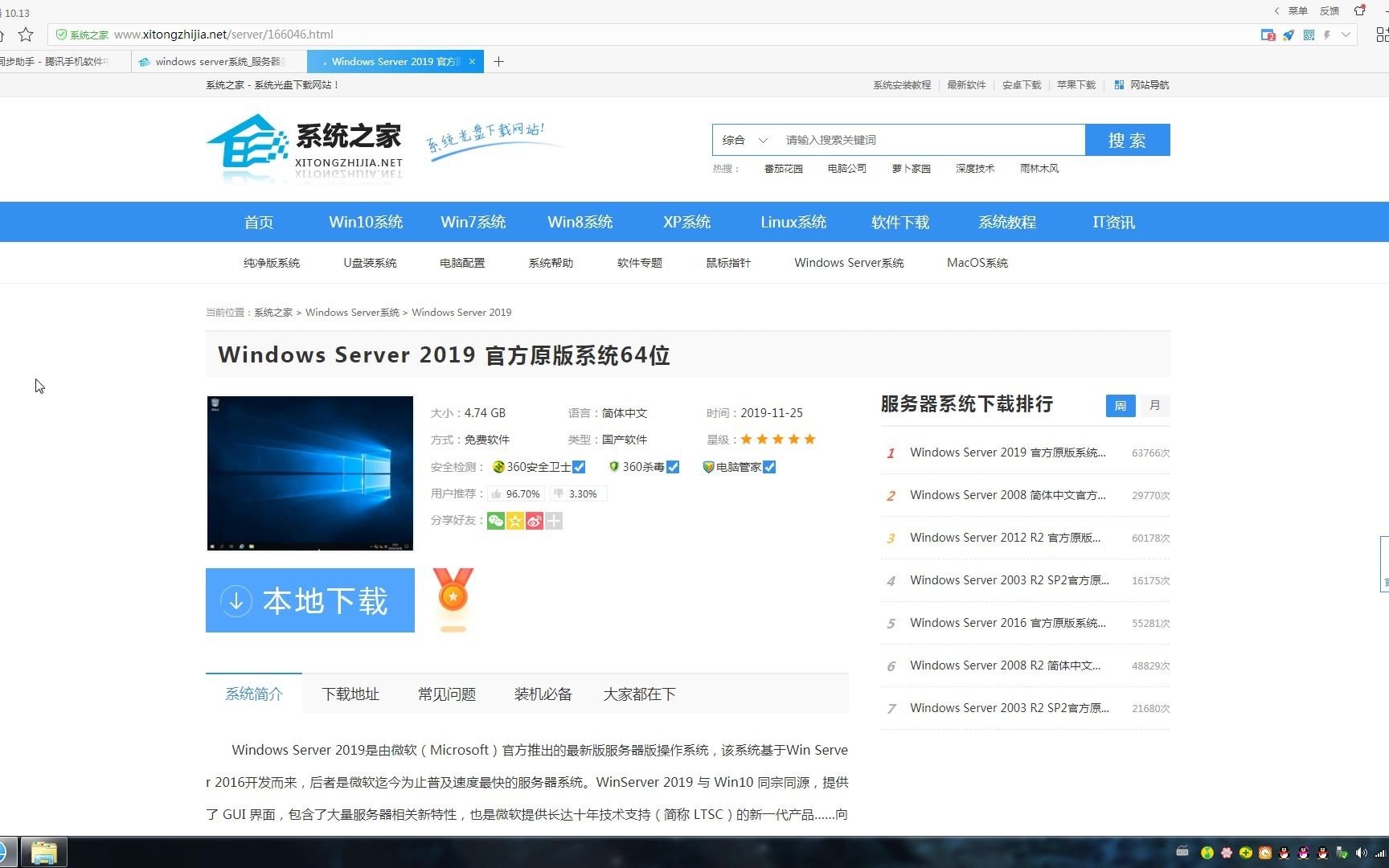Click the Windows Server 2019 screenshot thumbnail
Screen dimensions: 1389x868
point(310,473)
